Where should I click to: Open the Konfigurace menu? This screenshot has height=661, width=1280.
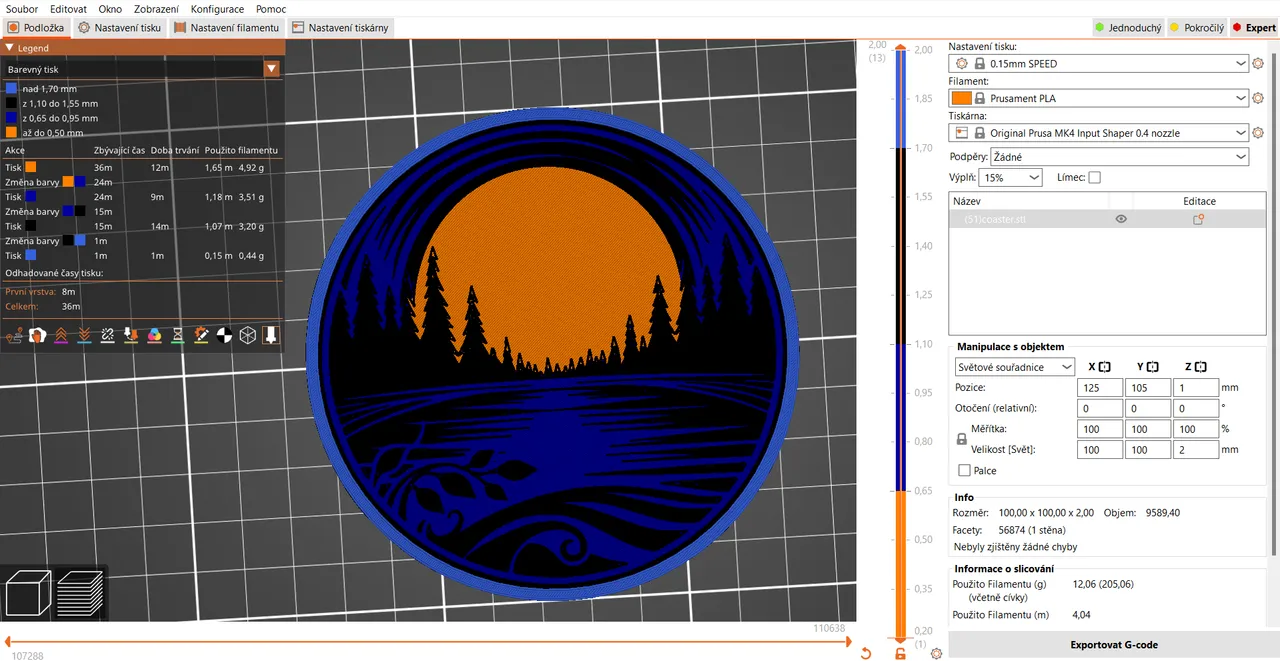pos(217,8)
